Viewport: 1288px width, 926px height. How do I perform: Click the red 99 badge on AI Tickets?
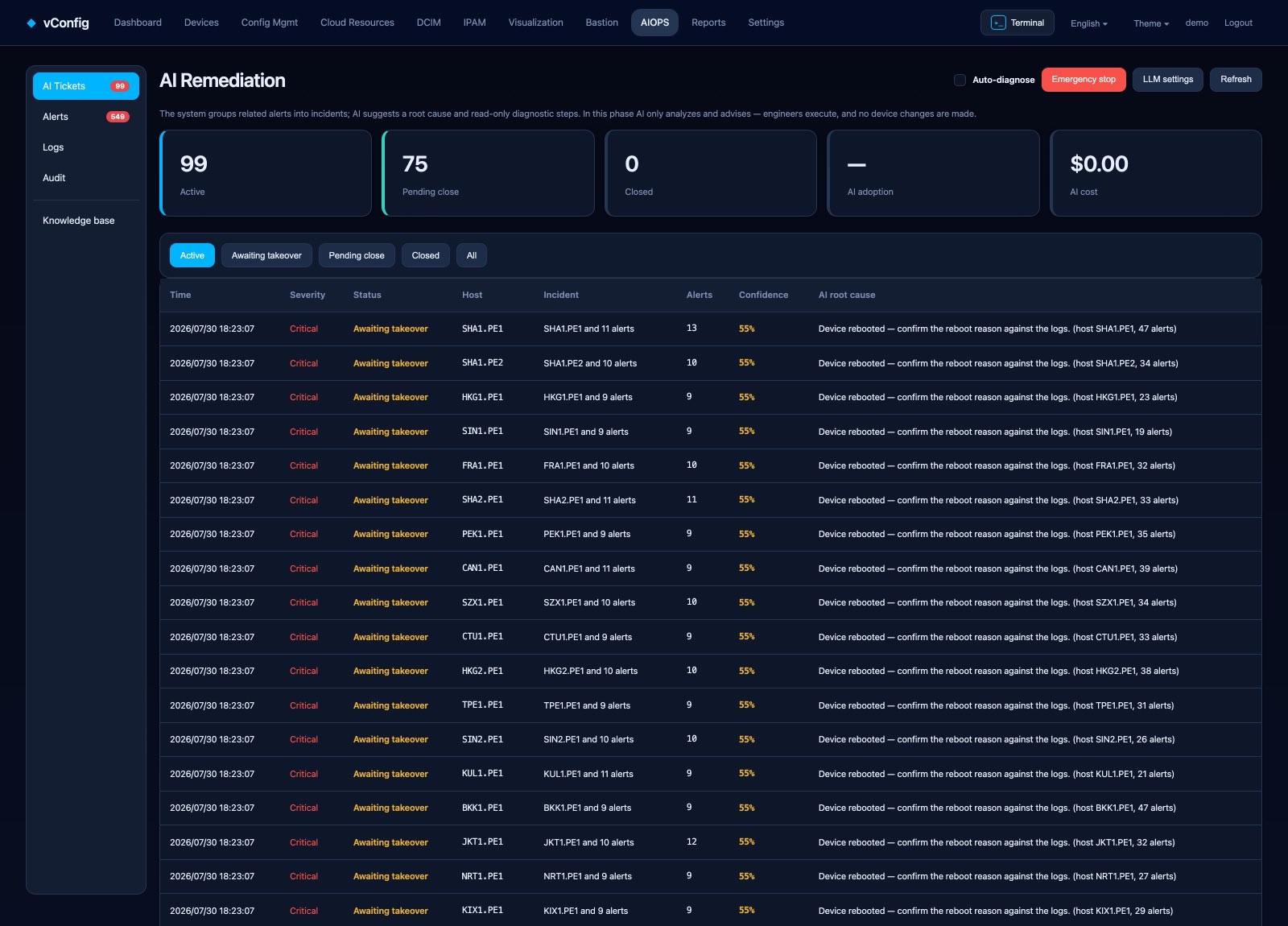pyautogui.click(x=119, y=86)
